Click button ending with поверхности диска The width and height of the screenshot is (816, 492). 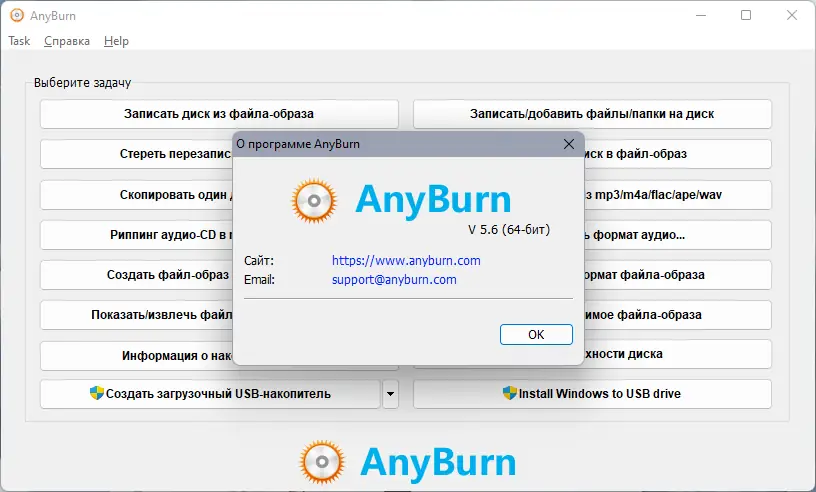(678, 354)
